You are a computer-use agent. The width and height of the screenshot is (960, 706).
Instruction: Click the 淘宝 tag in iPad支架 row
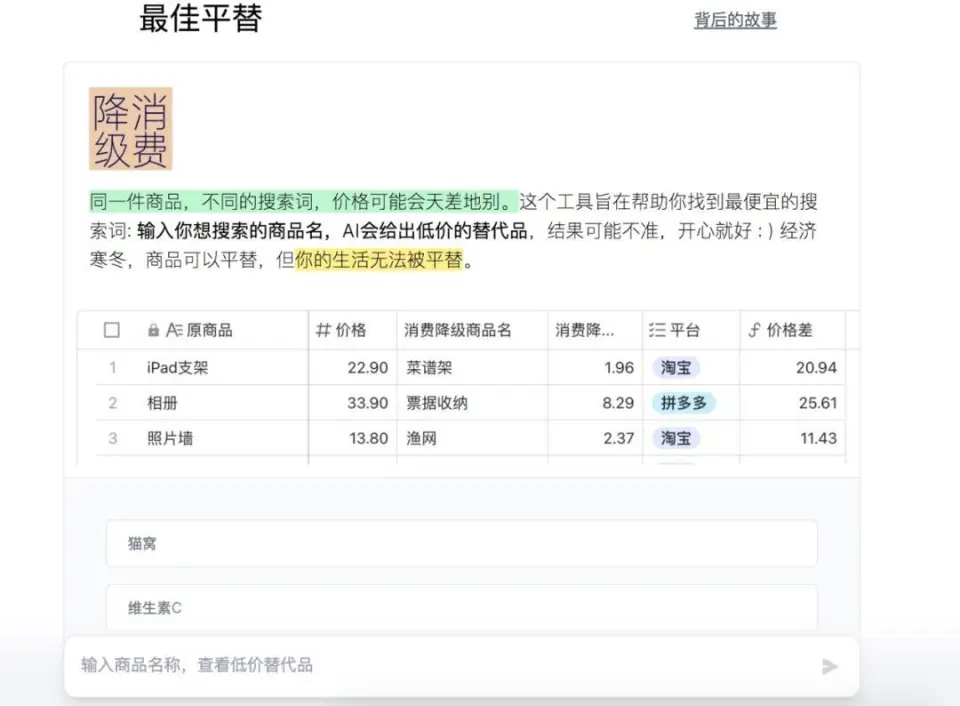[676, 368]
